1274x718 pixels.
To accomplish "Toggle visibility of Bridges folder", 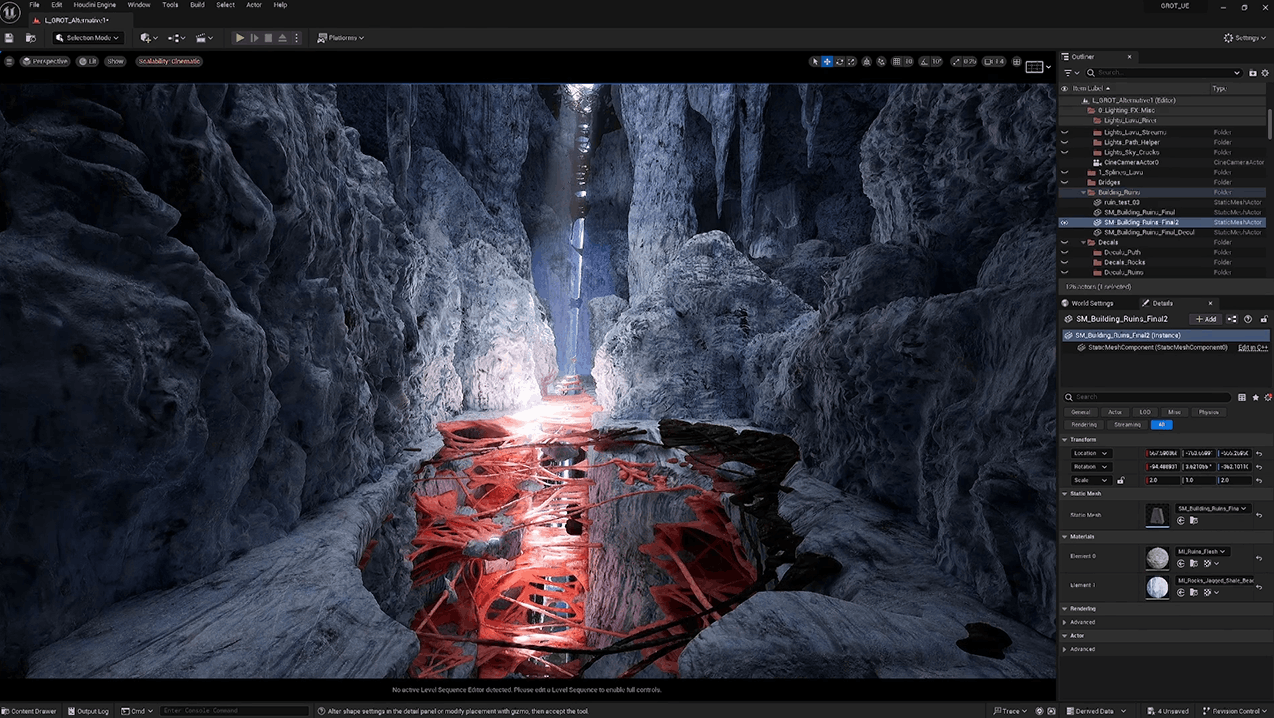I will [1064, 182].
